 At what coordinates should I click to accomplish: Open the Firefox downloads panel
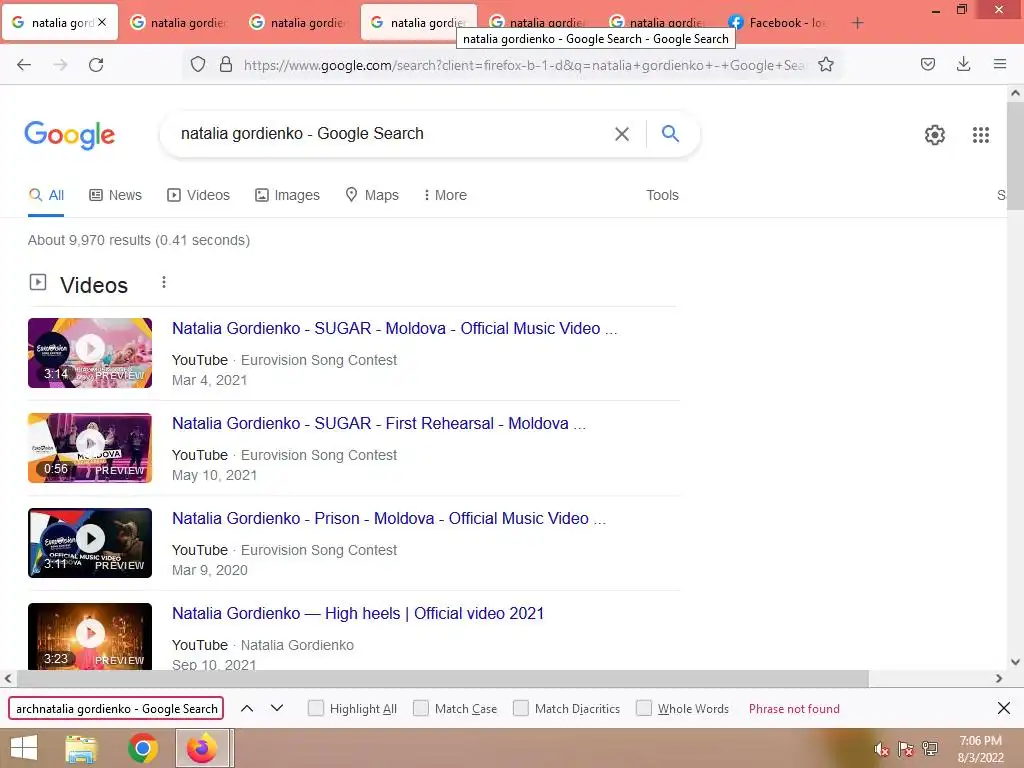[963, 64]
